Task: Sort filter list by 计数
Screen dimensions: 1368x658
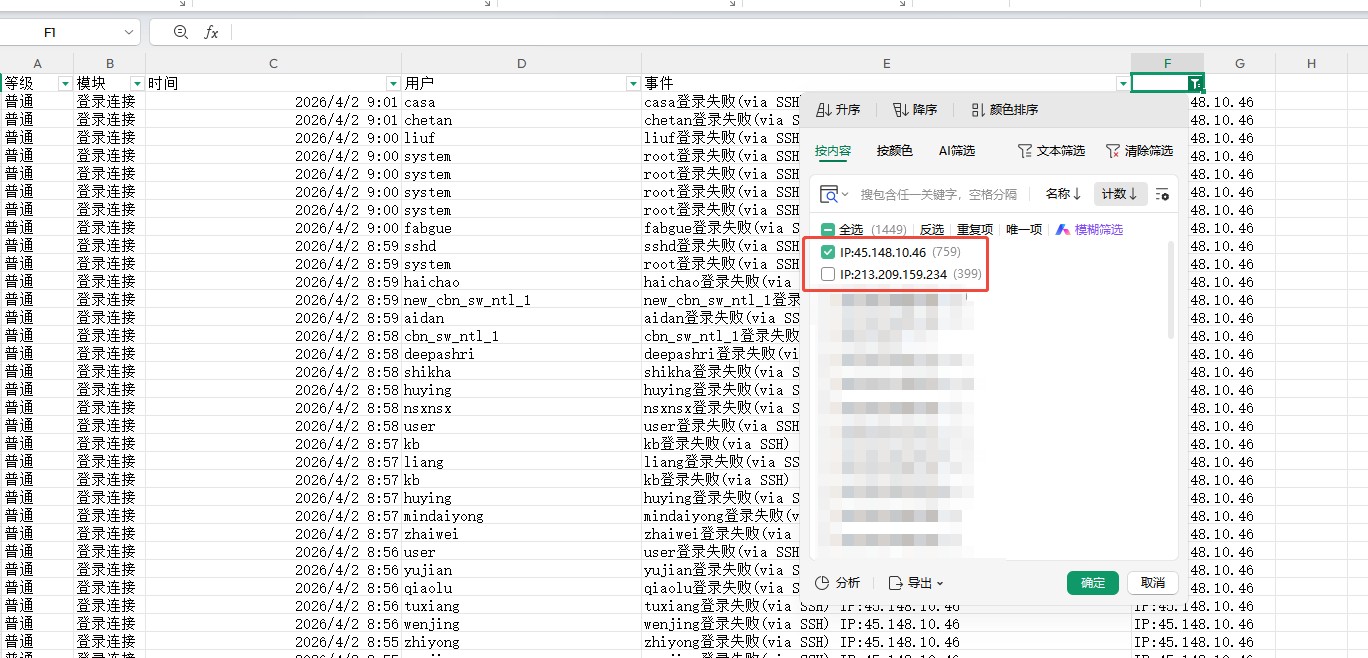Action: point(1119,194)
